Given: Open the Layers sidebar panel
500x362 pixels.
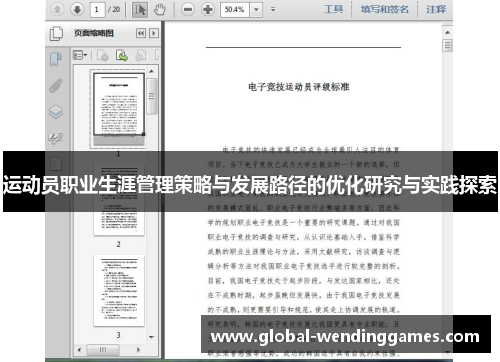Looking at the screenshot, I should (56, 112).
